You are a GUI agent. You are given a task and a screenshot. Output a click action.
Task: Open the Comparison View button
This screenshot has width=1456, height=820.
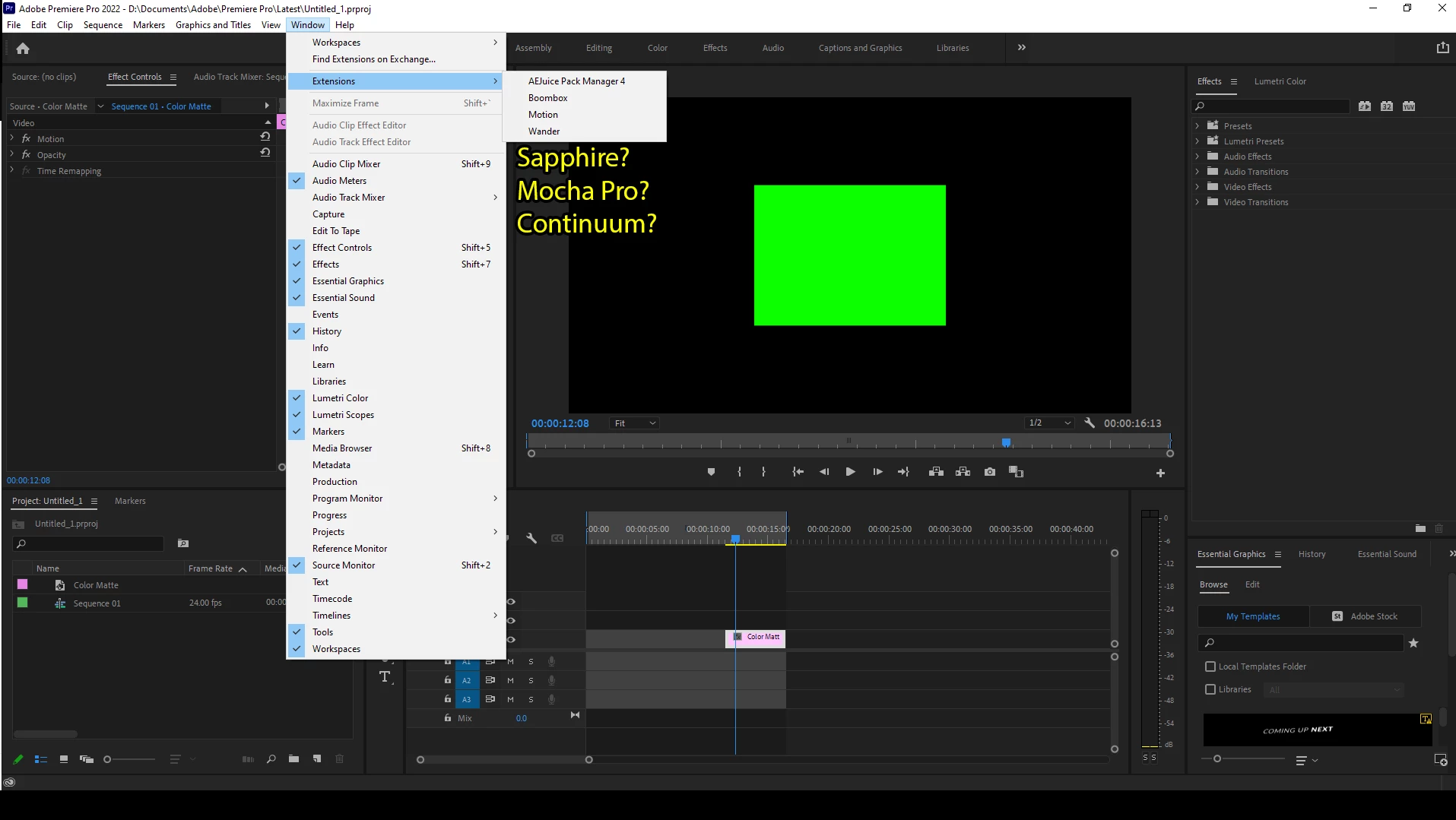pyautogui.click(x=1016, y=472)
